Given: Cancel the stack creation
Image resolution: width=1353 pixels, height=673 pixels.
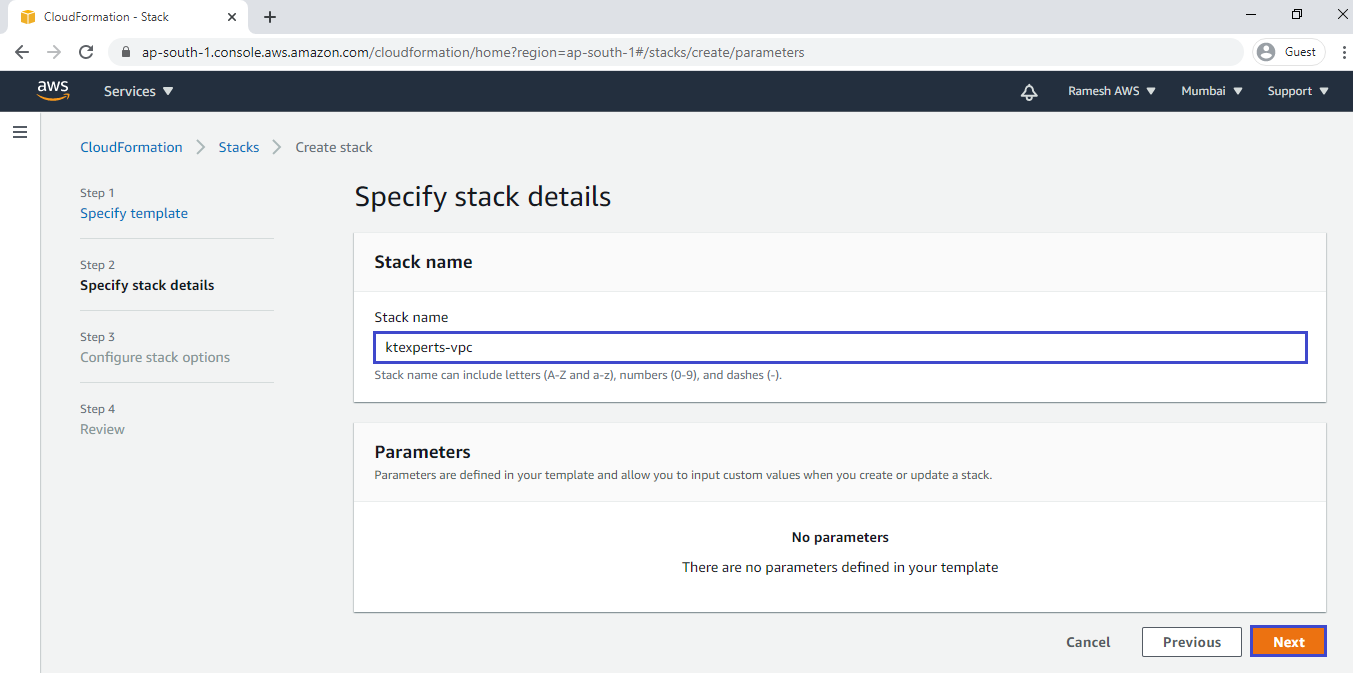Looking at the screenshot, I should tap(1088, 642).
